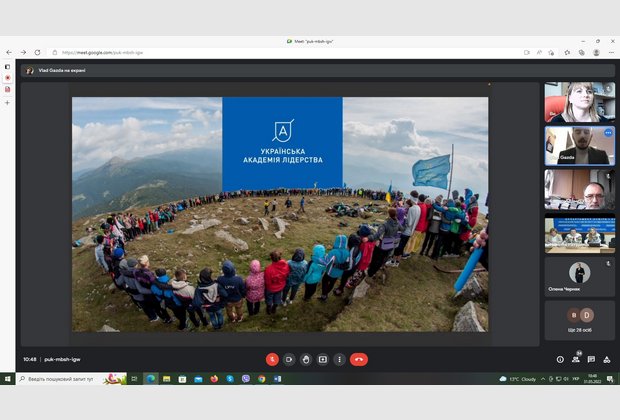Viewport: 620px width, 420px height.
Task: Open the browser settings and more menu
Action: (x=611, y=52)
